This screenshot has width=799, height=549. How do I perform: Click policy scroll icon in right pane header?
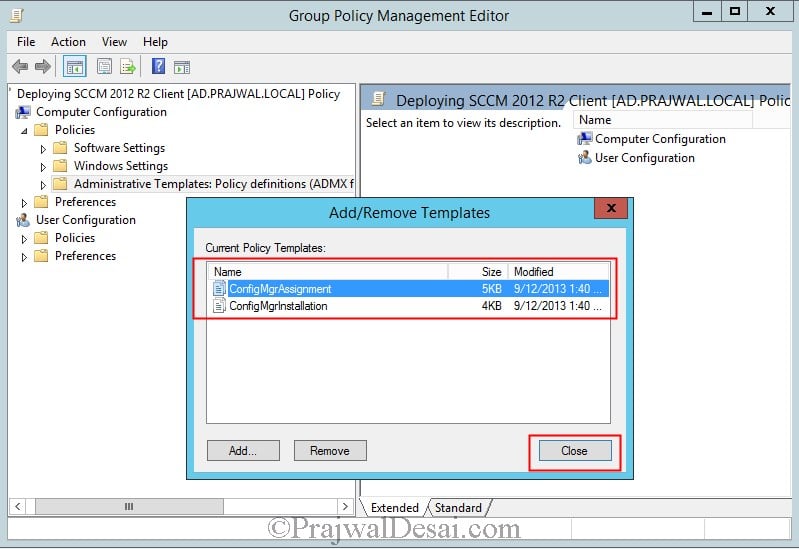[x=379, y=98]
